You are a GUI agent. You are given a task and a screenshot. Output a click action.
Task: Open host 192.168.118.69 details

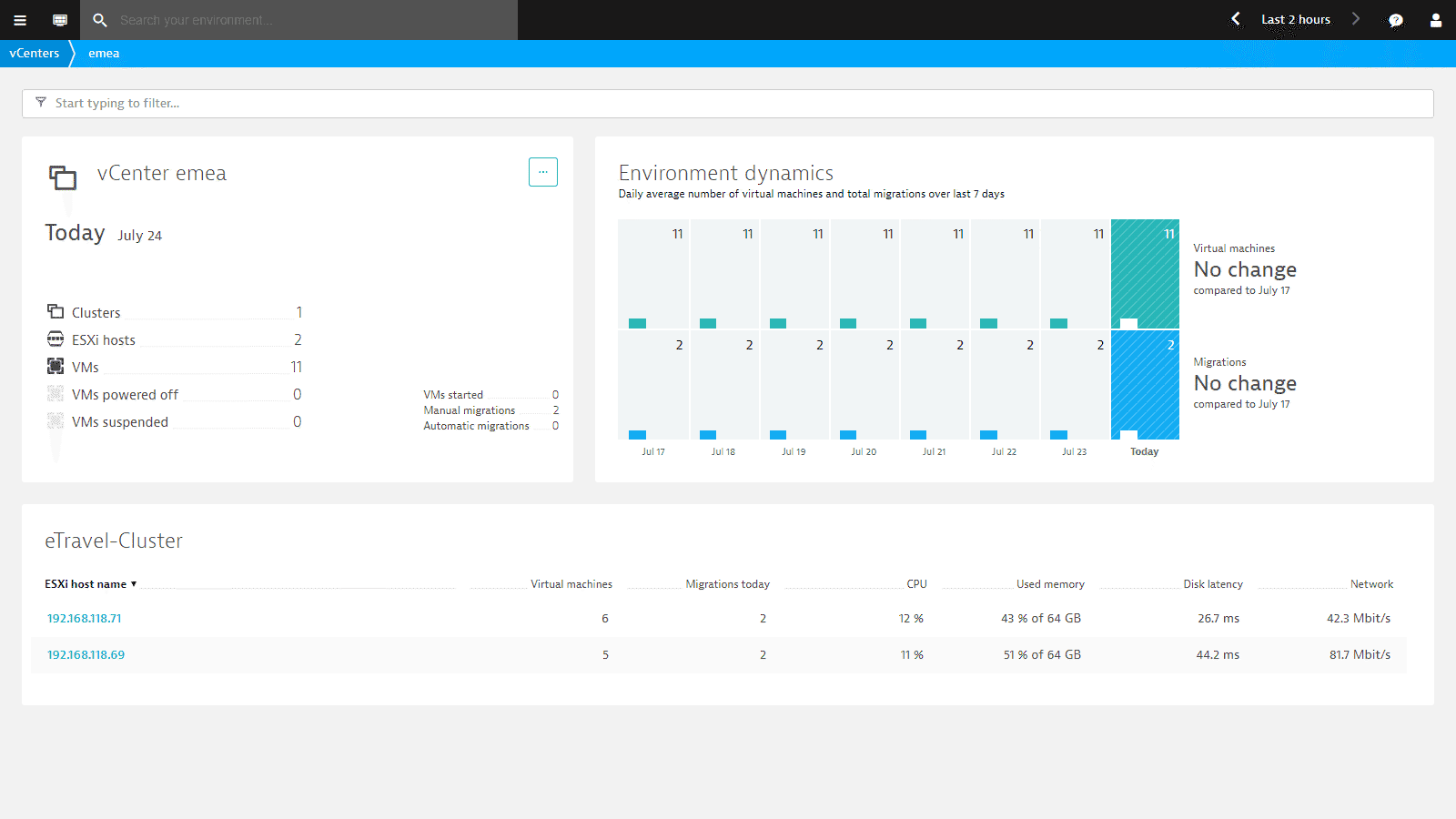pos(85,654)
